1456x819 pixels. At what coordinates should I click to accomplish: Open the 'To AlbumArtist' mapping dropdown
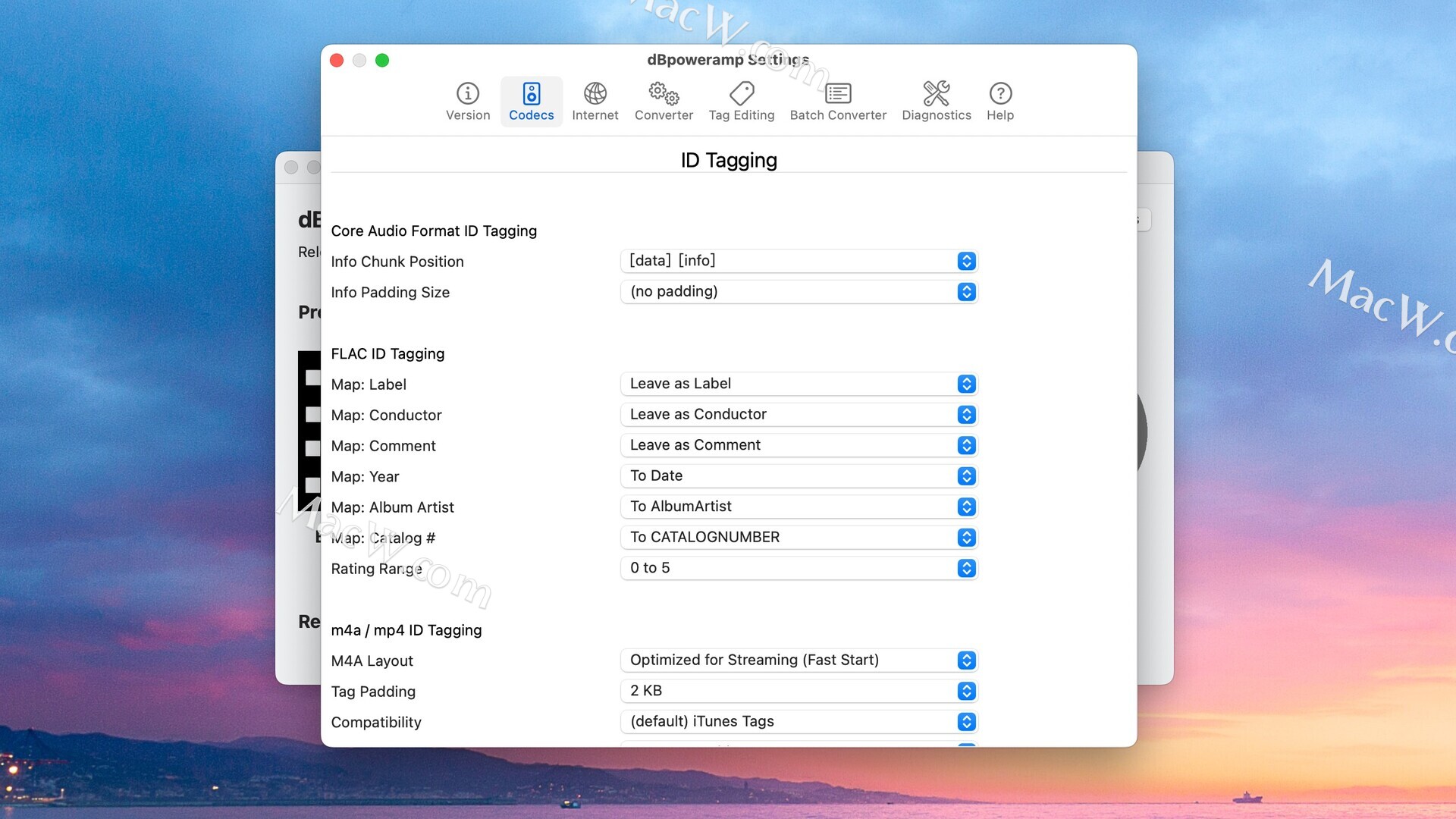point(799,507)
